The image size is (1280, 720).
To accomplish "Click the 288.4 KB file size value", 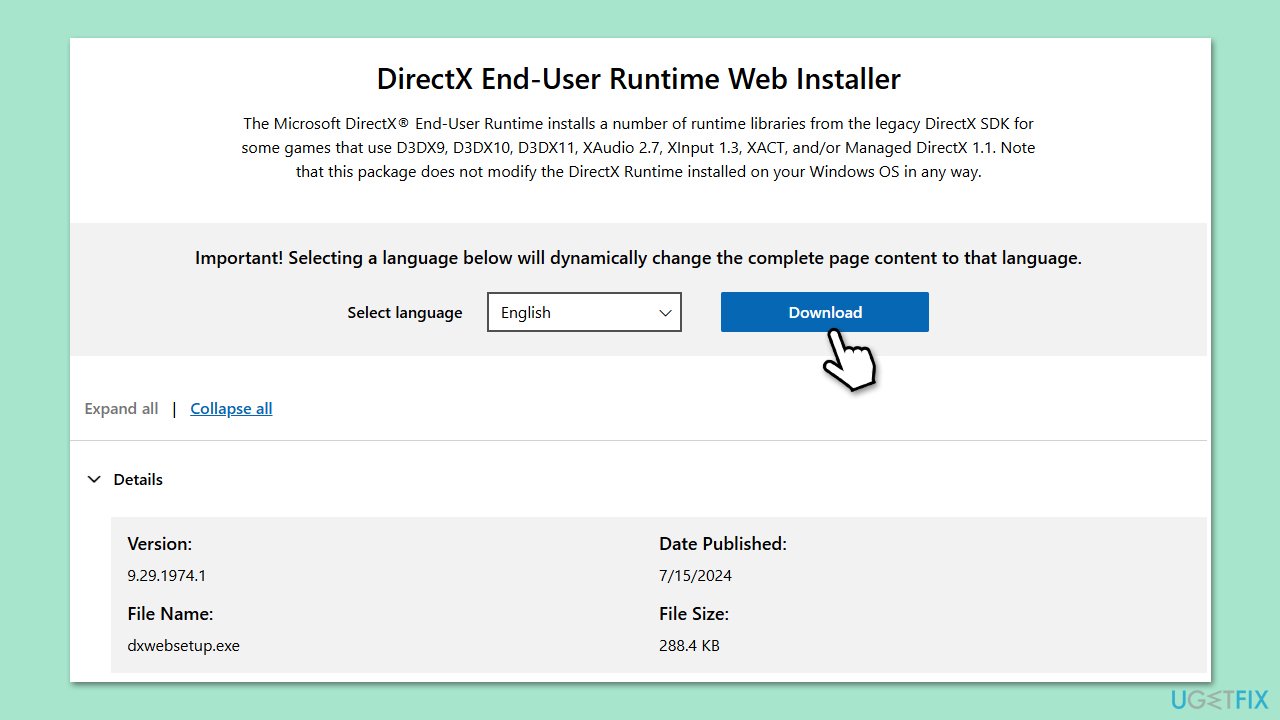I will tap(689, 645).
